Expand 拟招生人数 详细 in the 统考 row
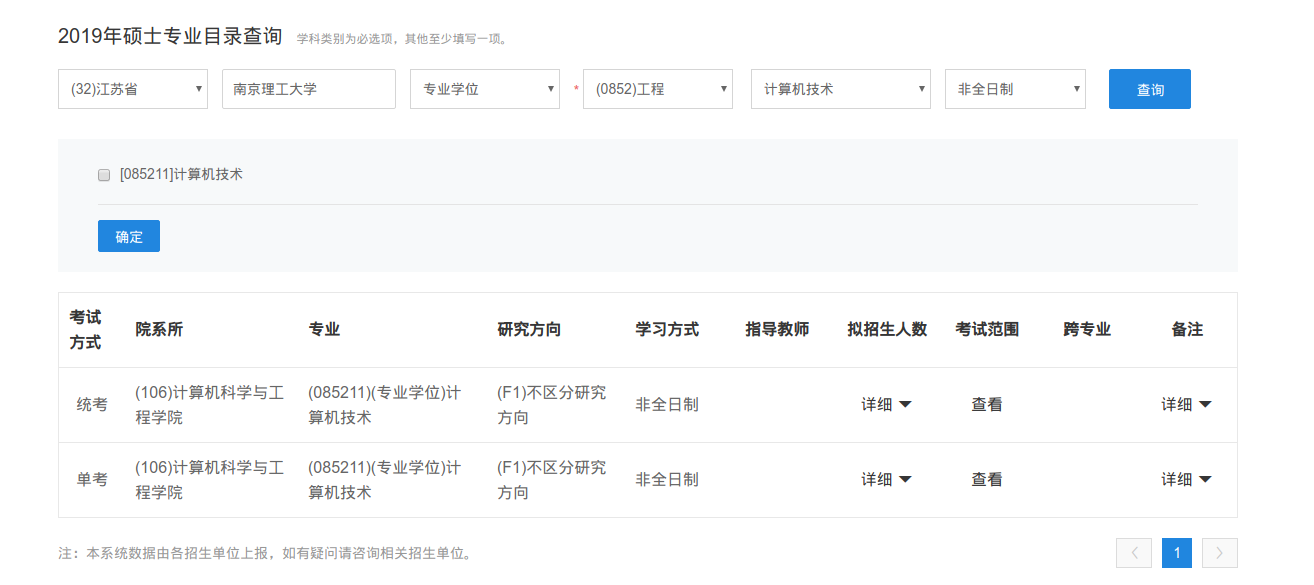 (886, 405)
